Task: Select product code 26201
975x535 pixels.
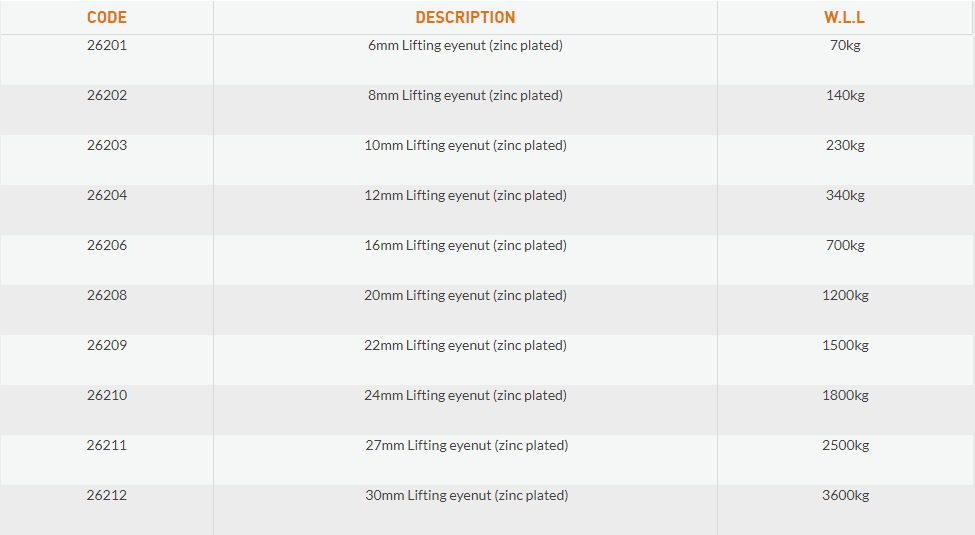Action: click(x=107, y=45)
